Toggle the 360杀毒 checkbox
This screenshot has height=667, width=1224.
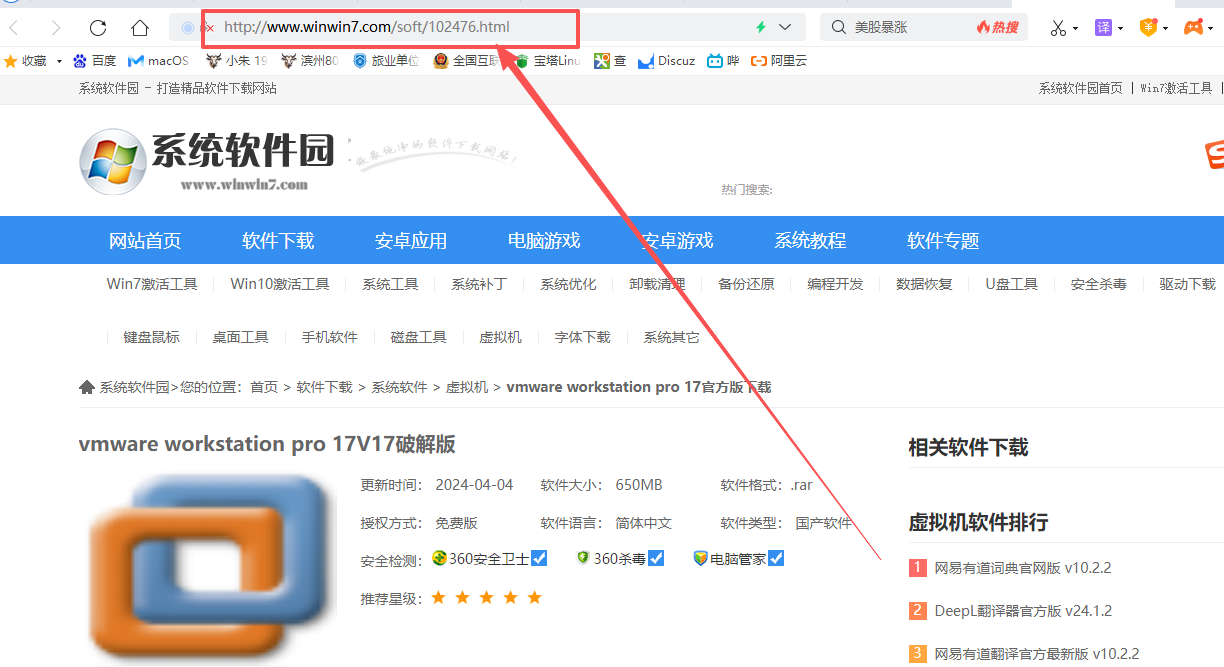coord(656,558)
